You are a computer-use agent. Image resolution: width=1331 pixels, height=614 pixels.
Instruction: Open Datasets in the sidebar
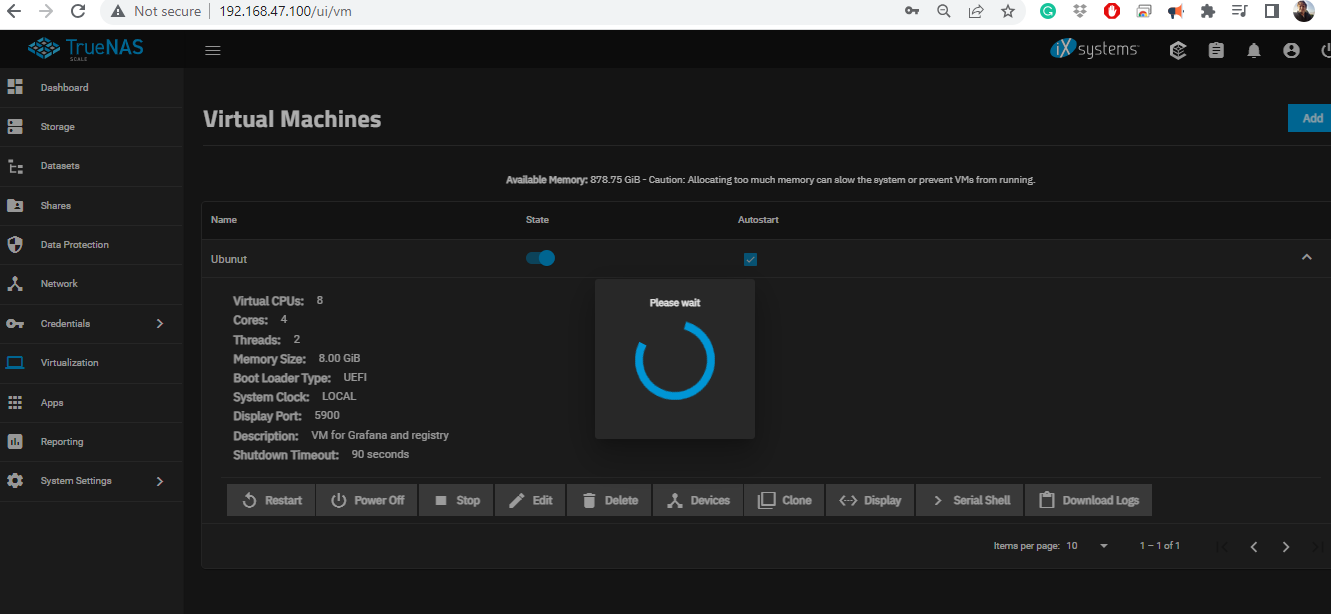click(91, 166)
